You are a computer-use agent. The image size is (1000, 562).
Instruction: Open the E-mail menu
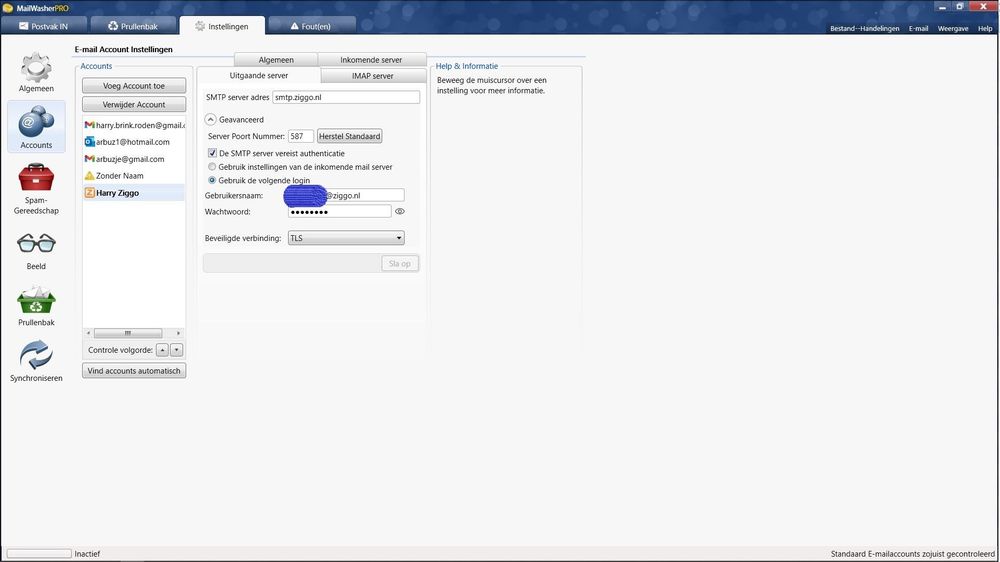click(x=918, y=29)
